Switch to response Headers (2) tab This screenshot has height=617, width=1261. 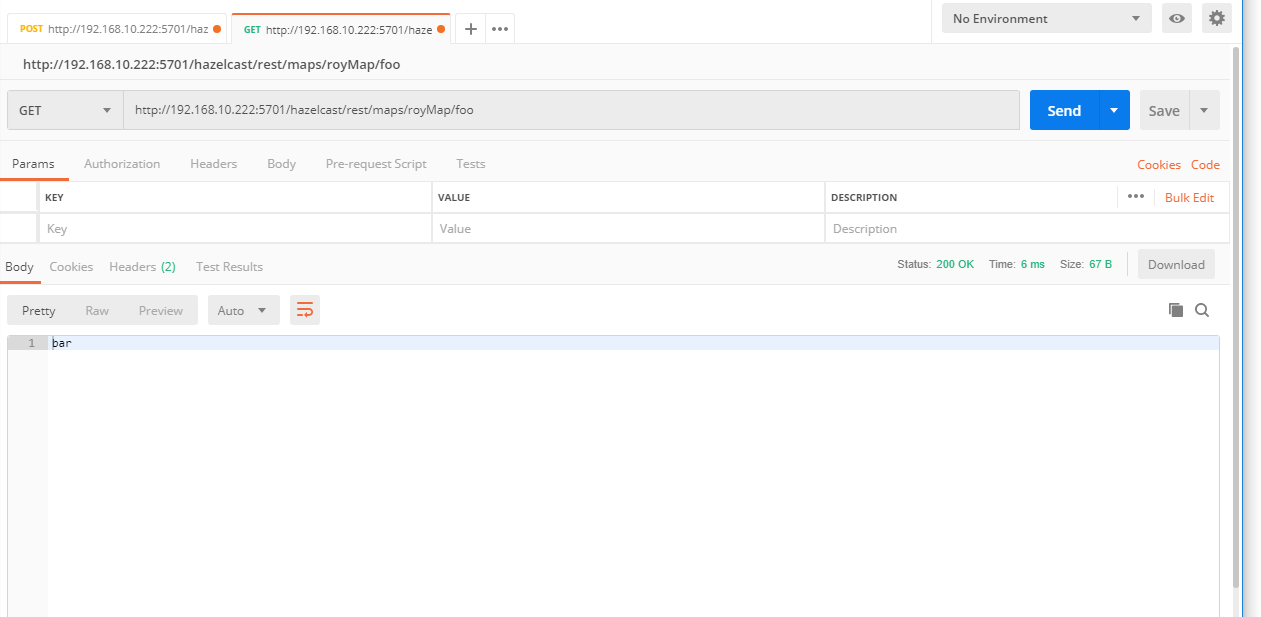pyautogui.click(x=142, y=267)
